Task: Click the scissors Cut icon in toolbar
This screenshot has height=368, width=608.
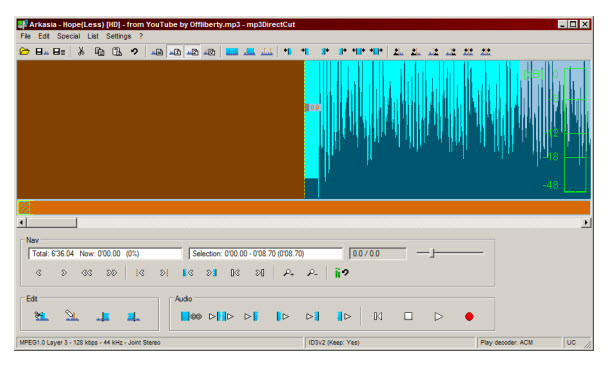Action: pyautogui.click(x=81, y=52)
